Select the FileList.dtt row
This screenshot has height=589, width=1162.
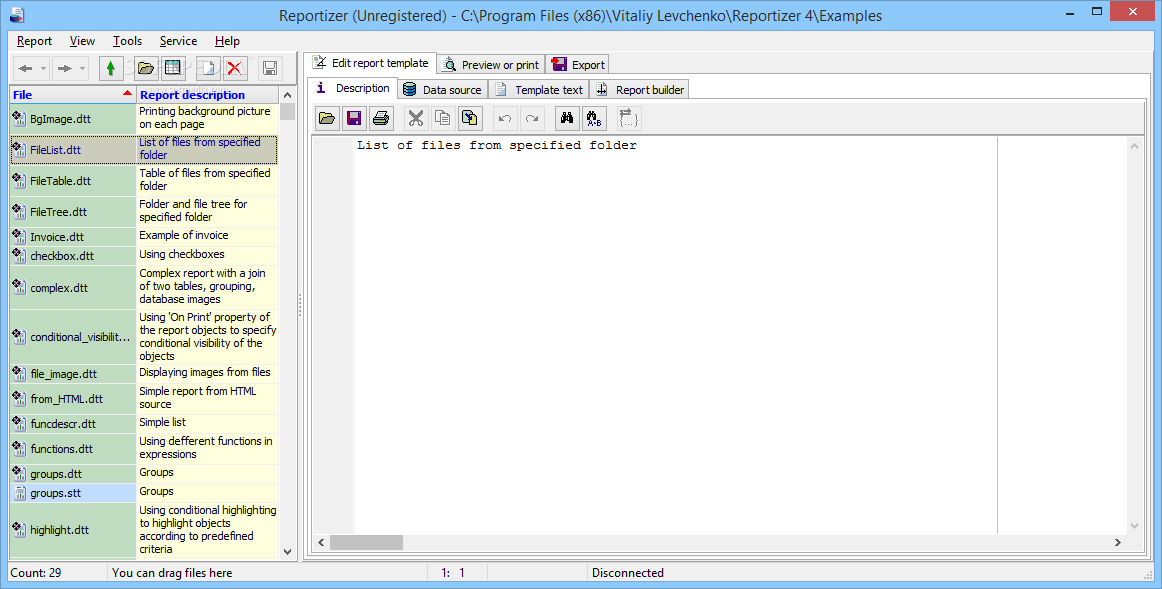(x=144, y=149)
